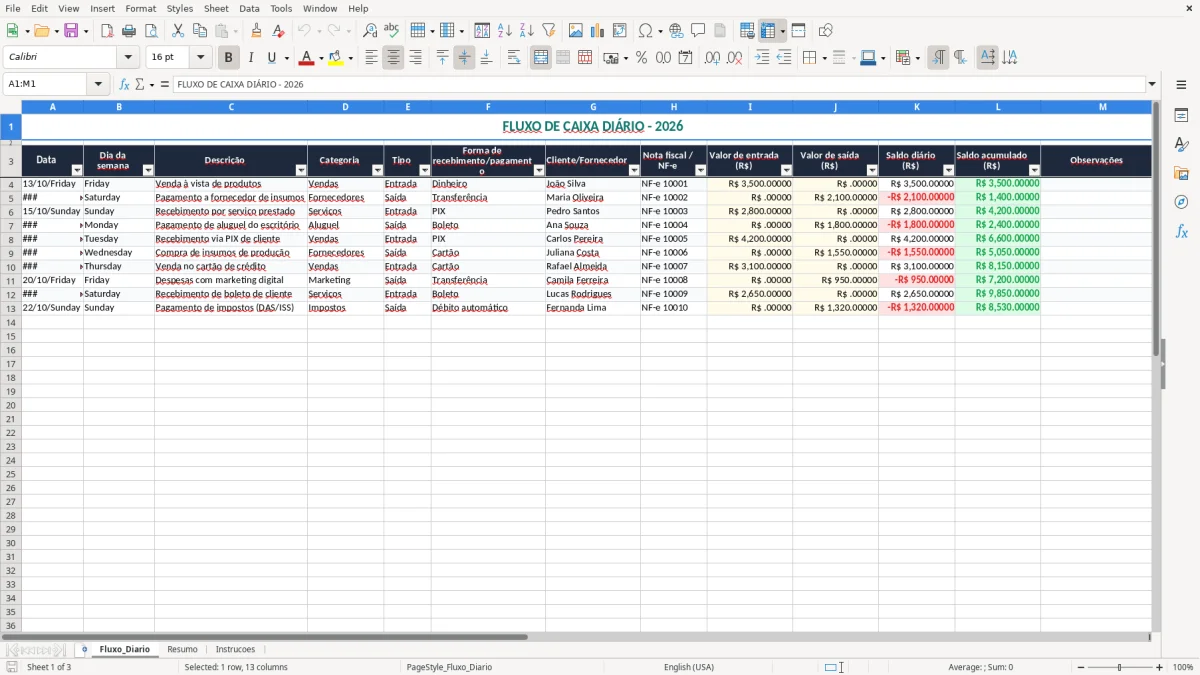Image resolution: width=1200 pixels, height=675 pixels.
Task: Click PageStyle_Fluxo_Diario in status bar
Action: 449,667
